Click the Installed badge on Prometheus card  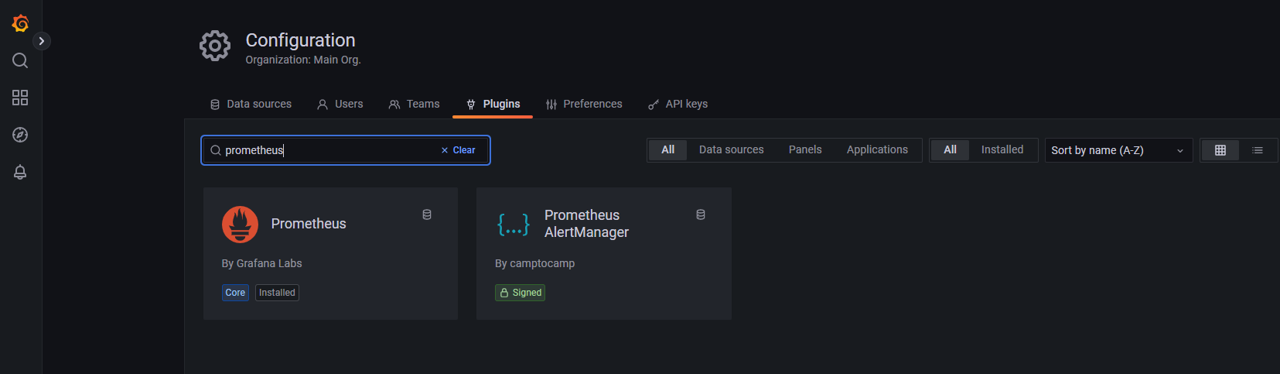[277, 293]
